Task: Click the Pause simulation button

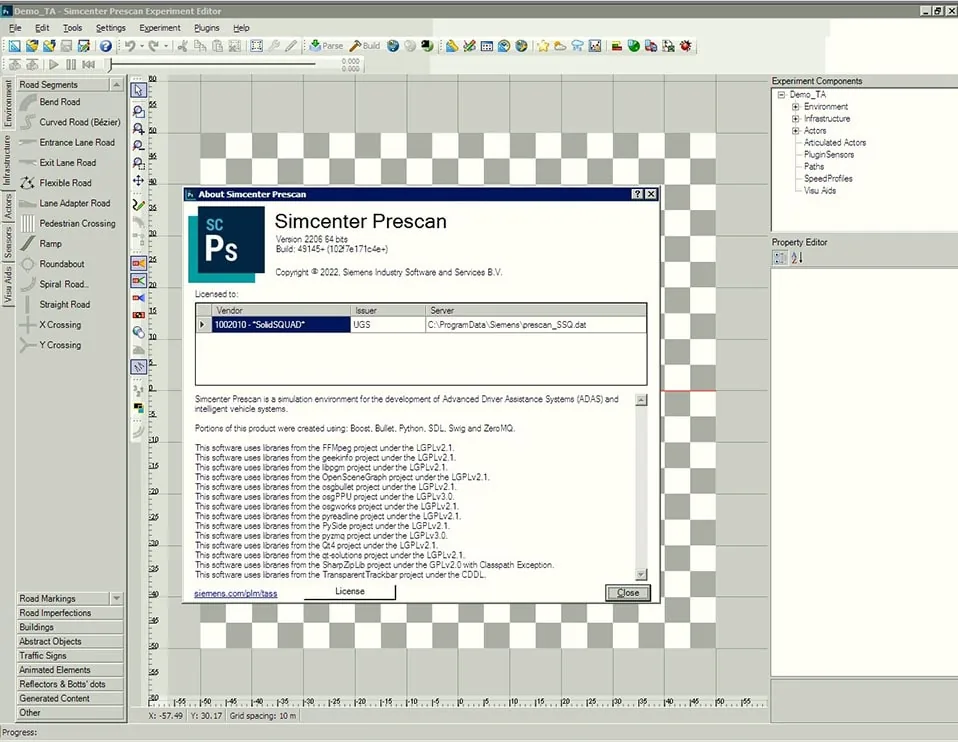Action: point(71,64)
